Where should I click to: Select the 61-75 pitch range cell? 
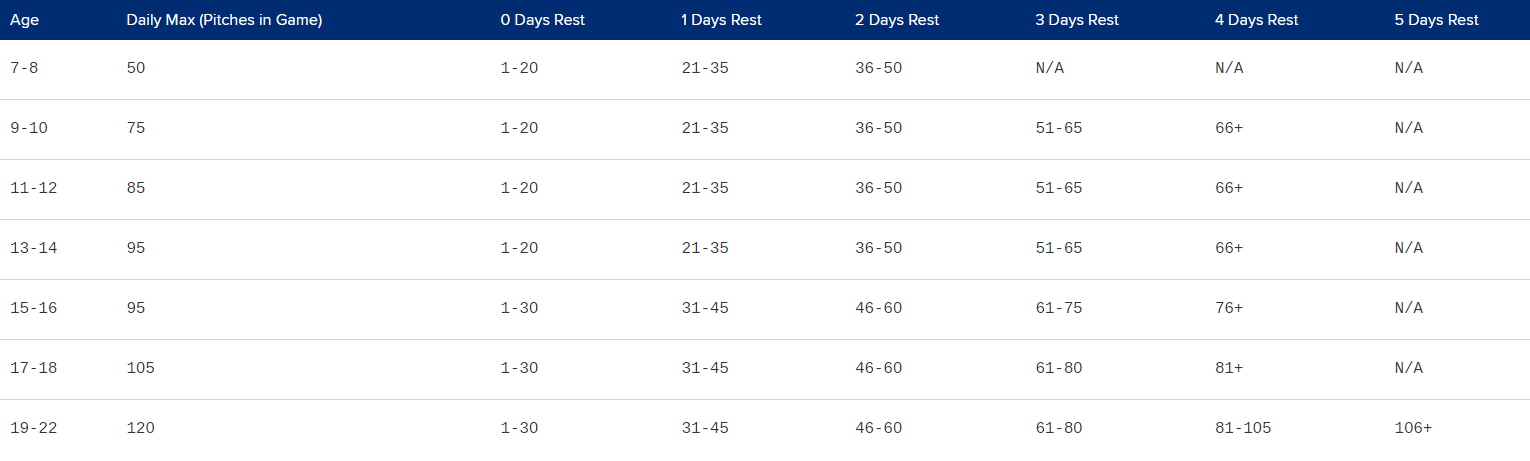click(x=1059, y=308)
